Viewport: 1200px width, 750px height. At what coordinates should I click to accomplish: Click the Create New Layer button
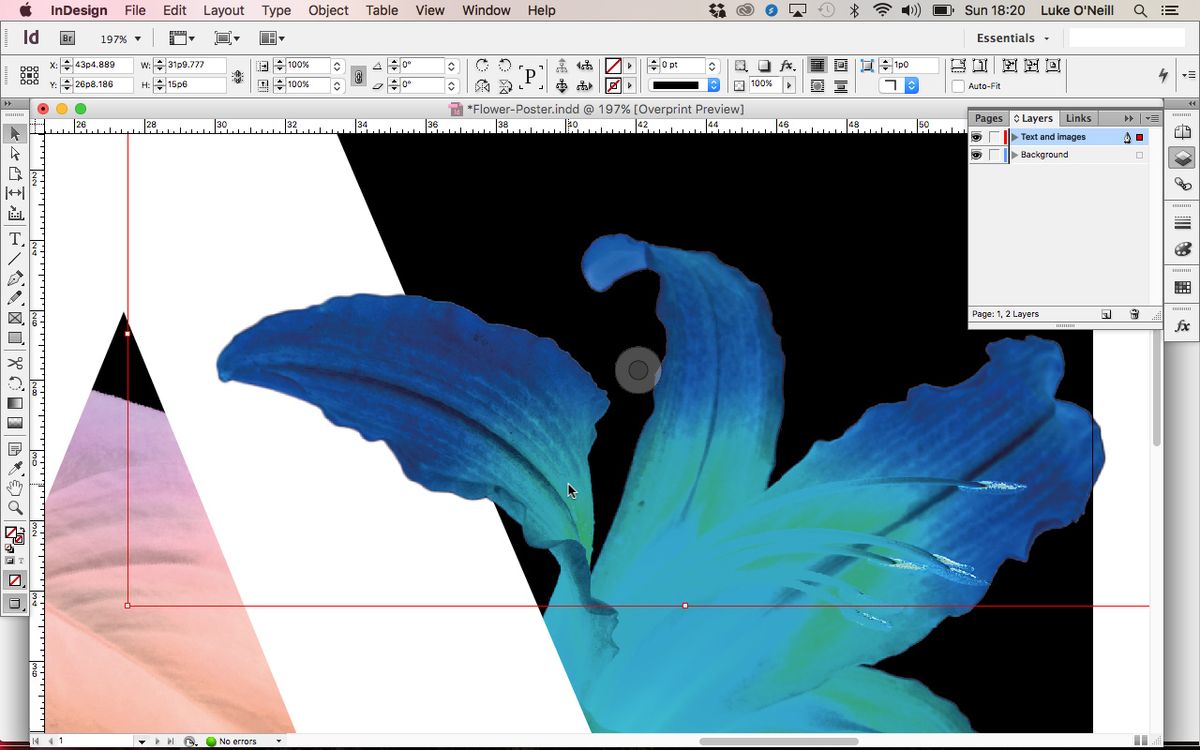1107,313
